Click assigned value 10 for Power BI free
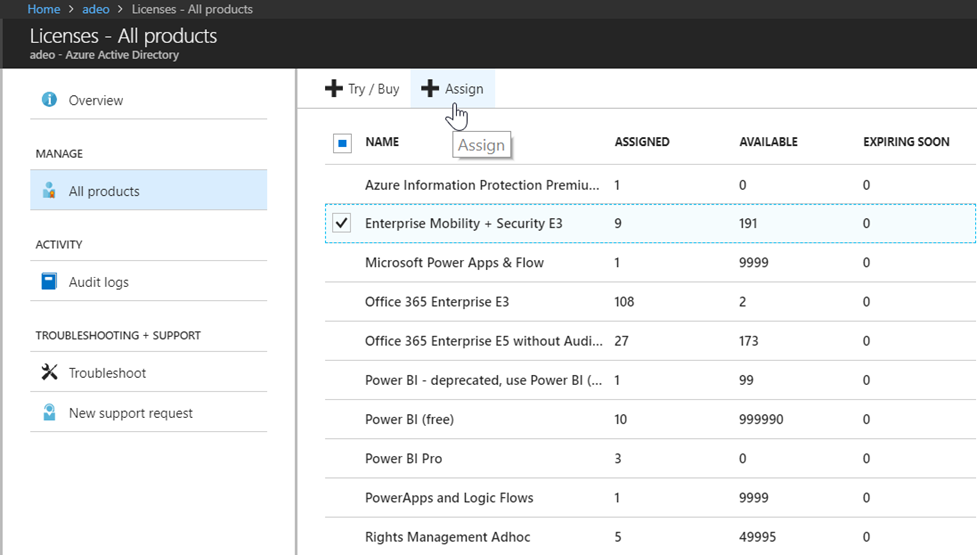977x555 pixels. point(621,419)
